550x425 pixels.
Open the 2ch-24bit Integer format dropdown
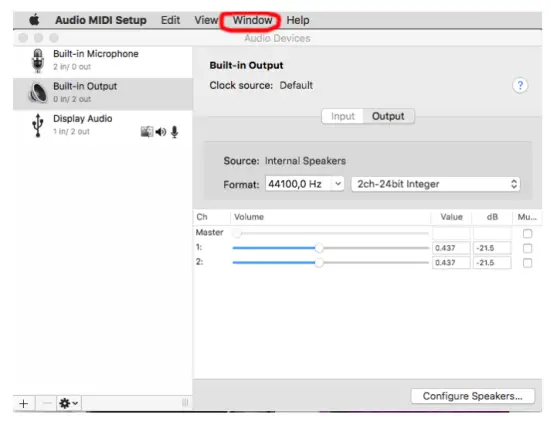click(436, 184)
